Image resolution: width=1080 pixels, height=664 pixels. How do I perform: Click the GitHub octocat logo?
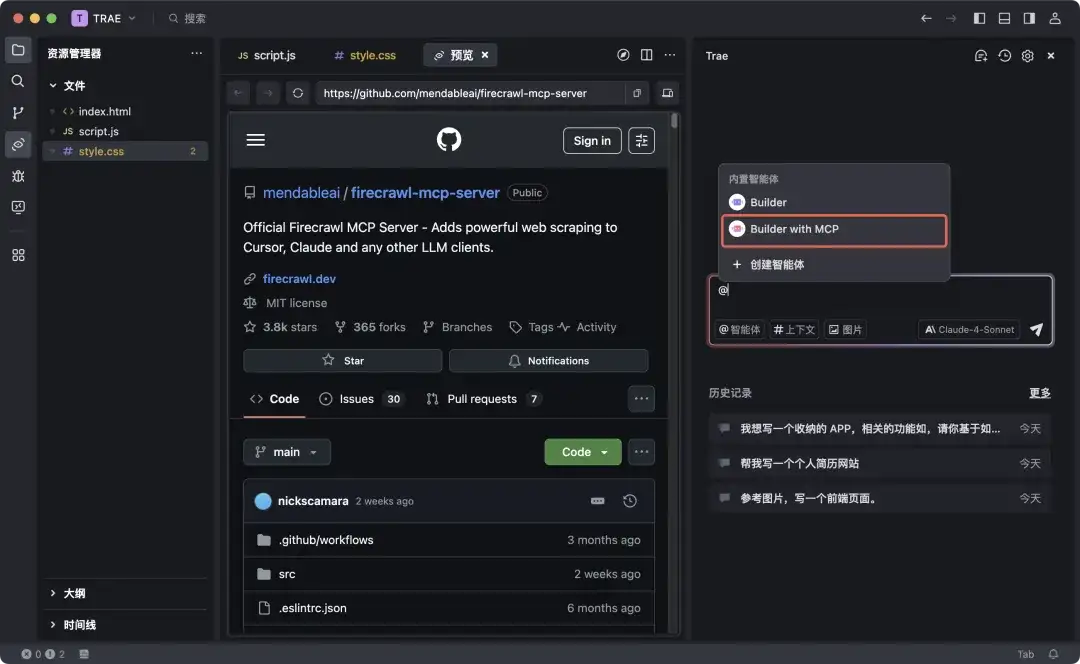click(x=448, y=140)
